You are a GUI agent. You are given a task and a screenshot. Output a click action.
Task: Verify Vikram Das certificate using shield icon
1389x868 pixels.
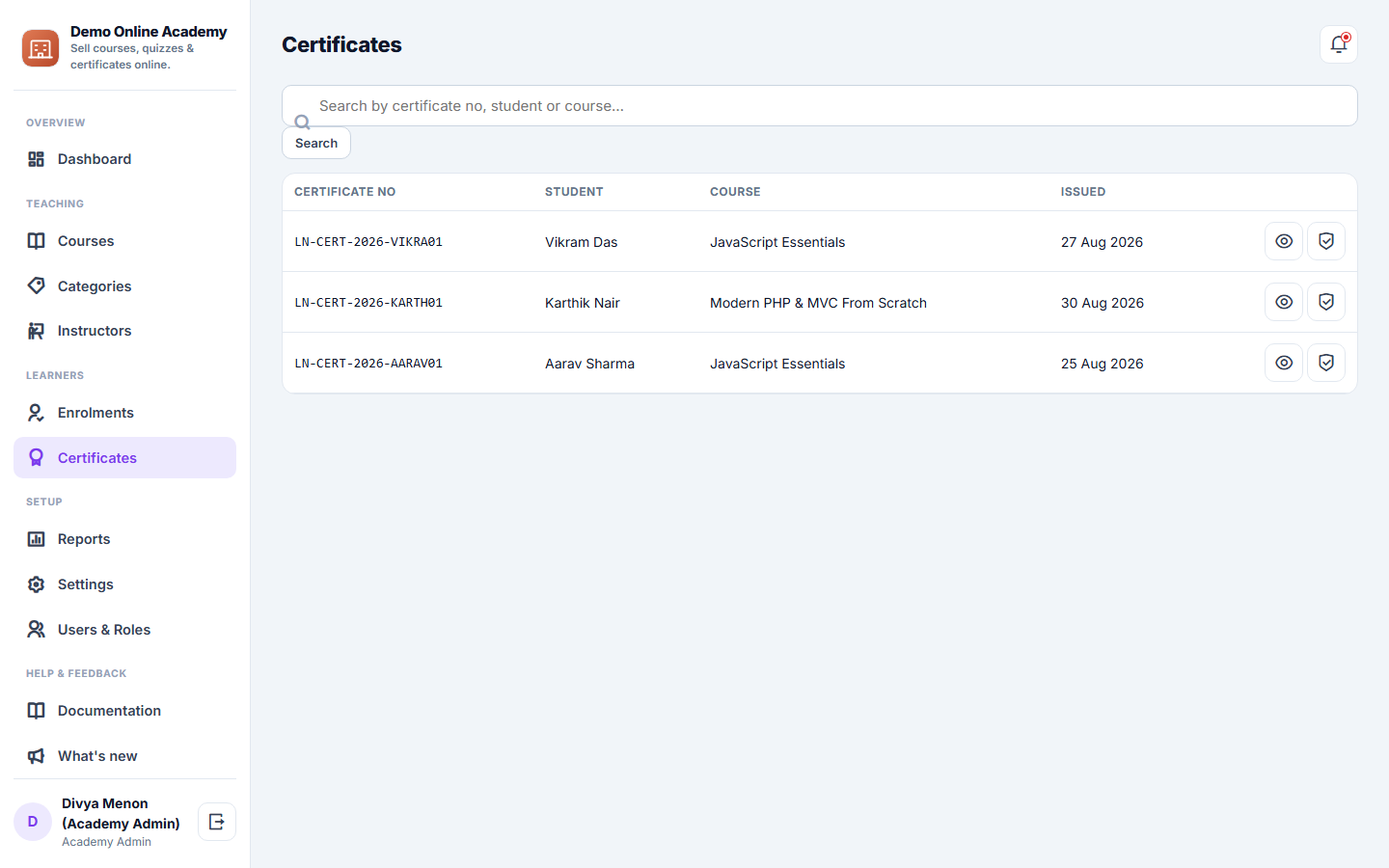(x=1326, y=241)
